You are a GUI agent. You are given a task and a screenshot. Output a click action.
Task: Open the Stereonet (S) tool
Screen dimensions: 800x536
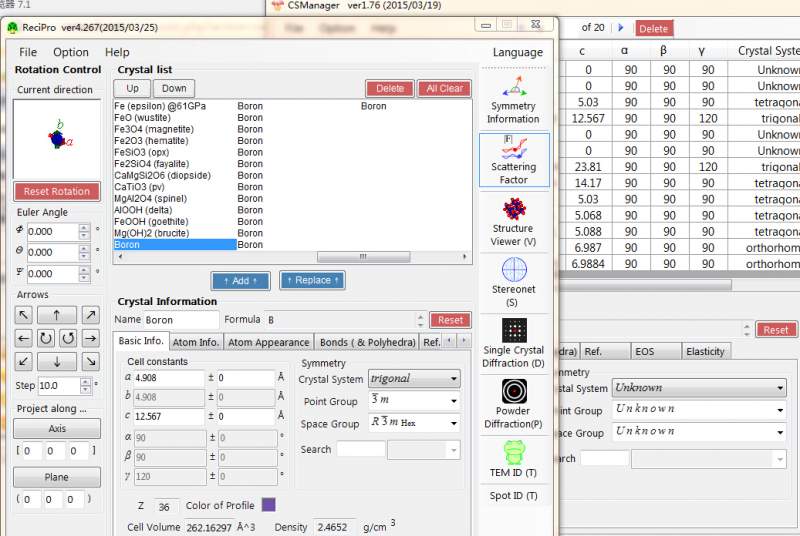coord(514,282)
